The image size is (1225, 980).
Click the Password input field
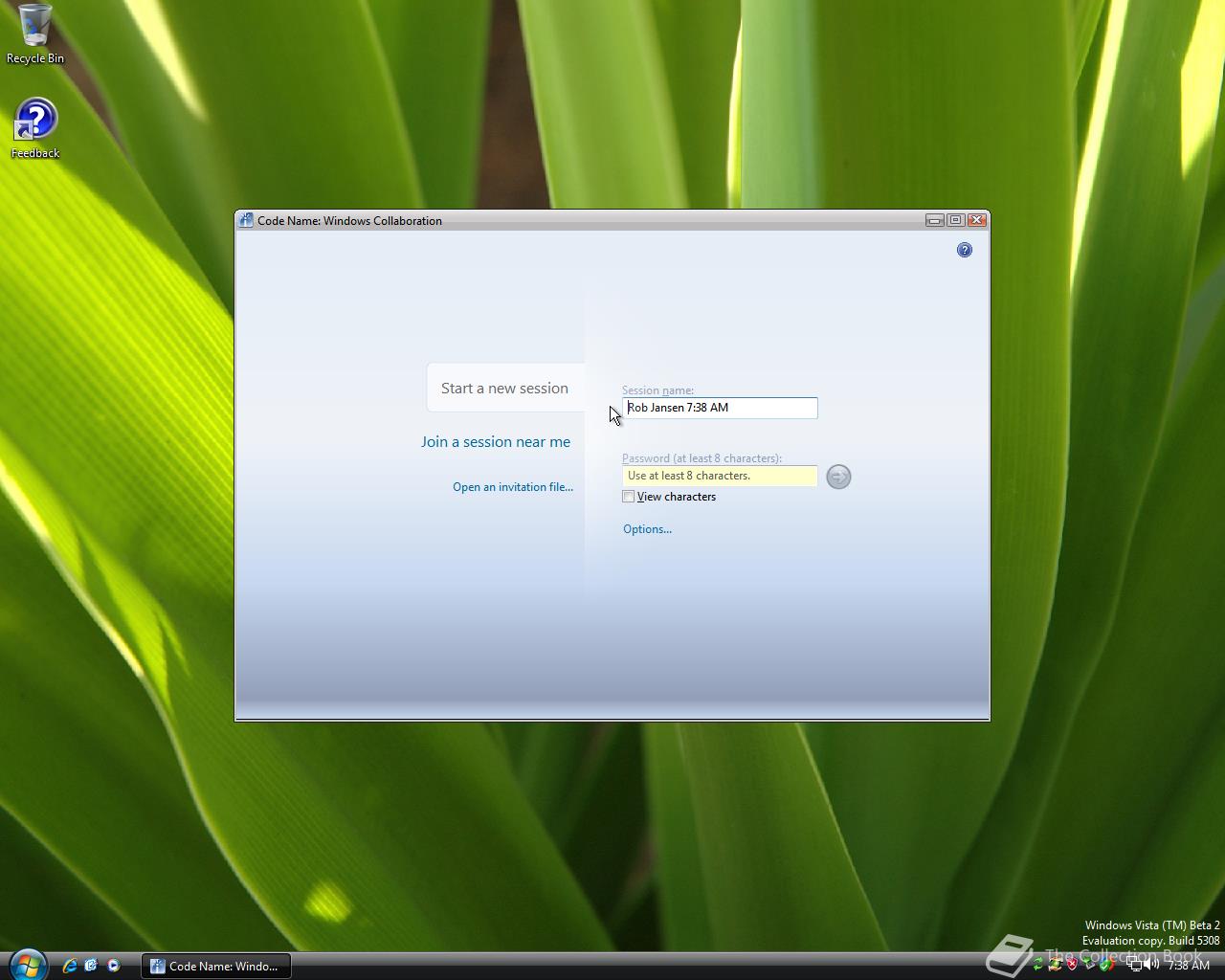[720, 476]
